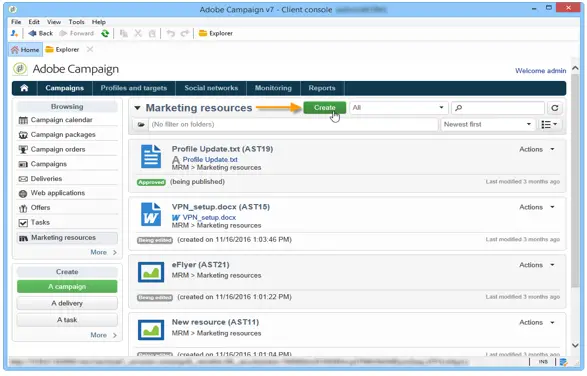Open the Edit menu
Image resolution: width=587 pixels, height=376 pixels.
[x=34, y=22]
